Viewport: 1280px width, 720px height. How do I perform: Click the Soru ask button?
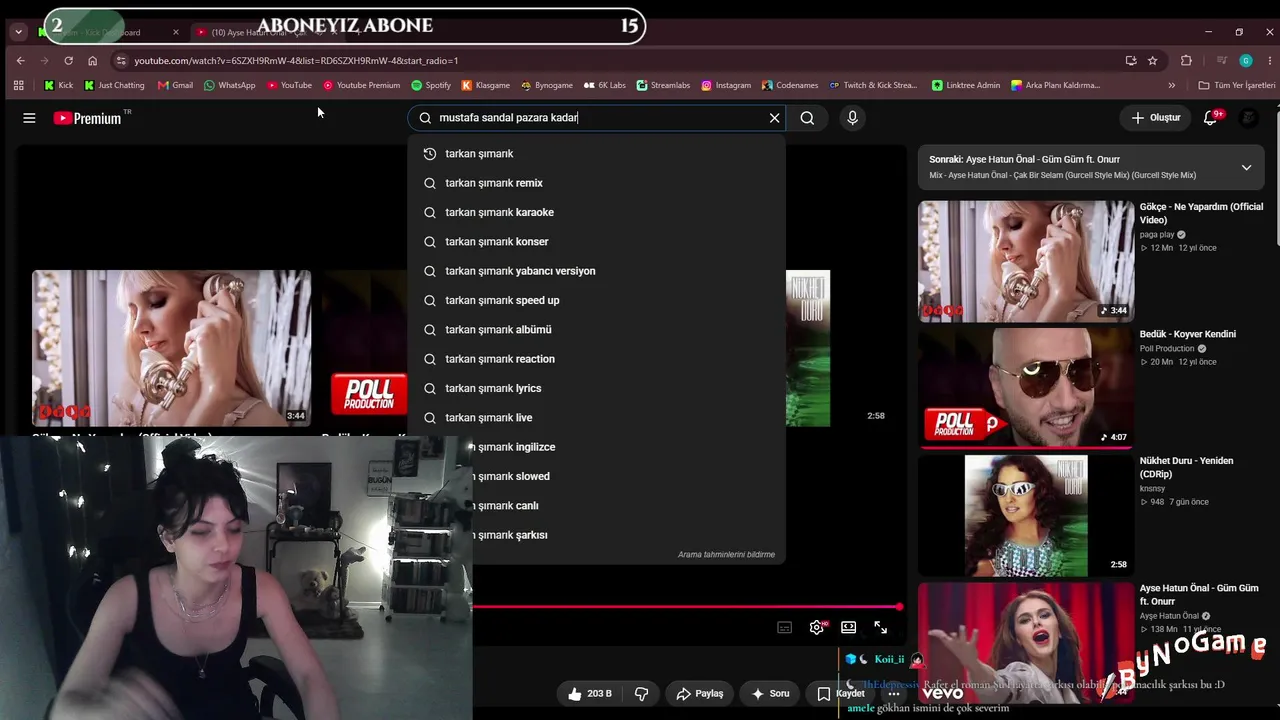coord(770,693)
